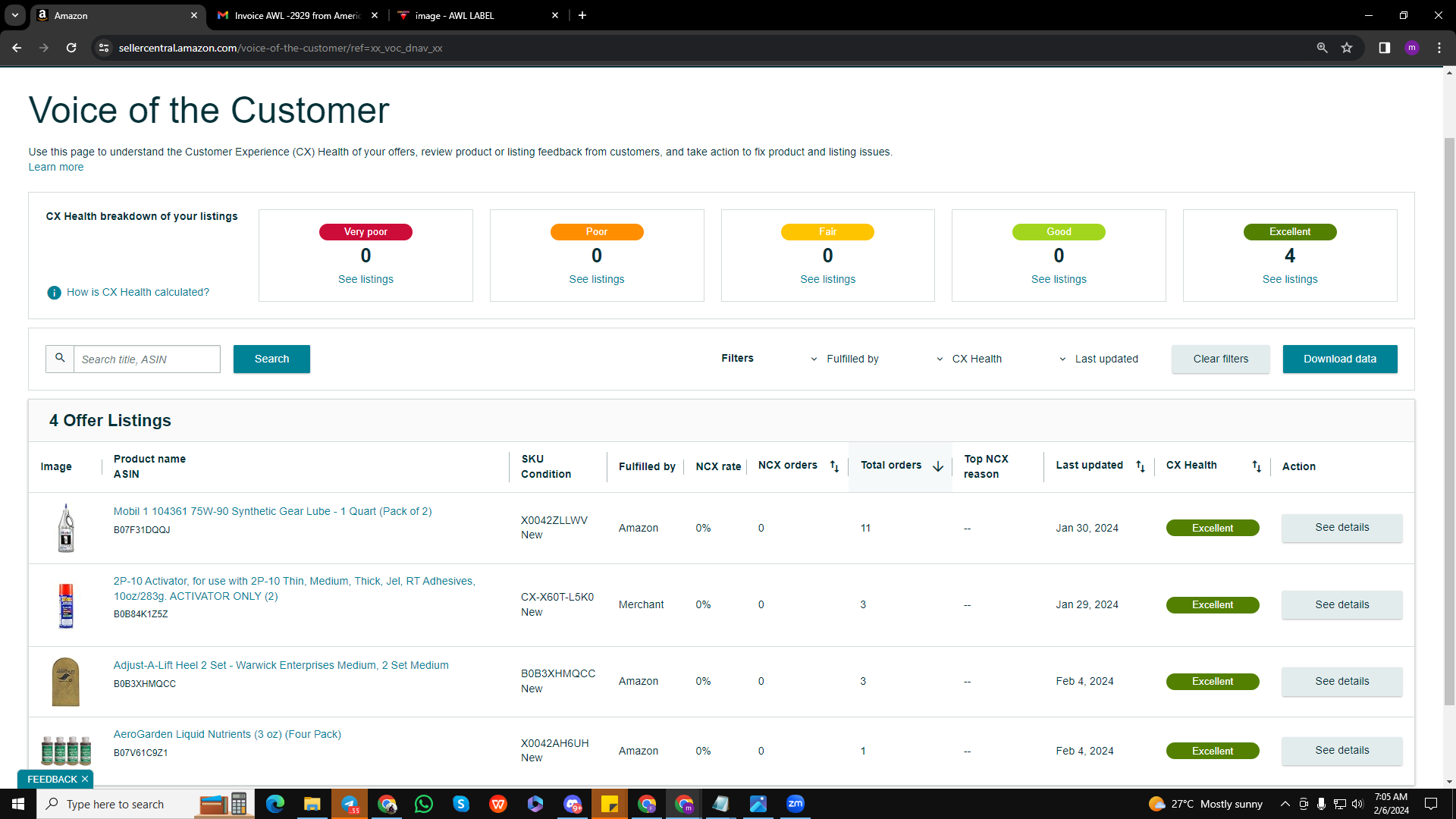
Task: Open the Learn more link
Action: click(56, 167)
